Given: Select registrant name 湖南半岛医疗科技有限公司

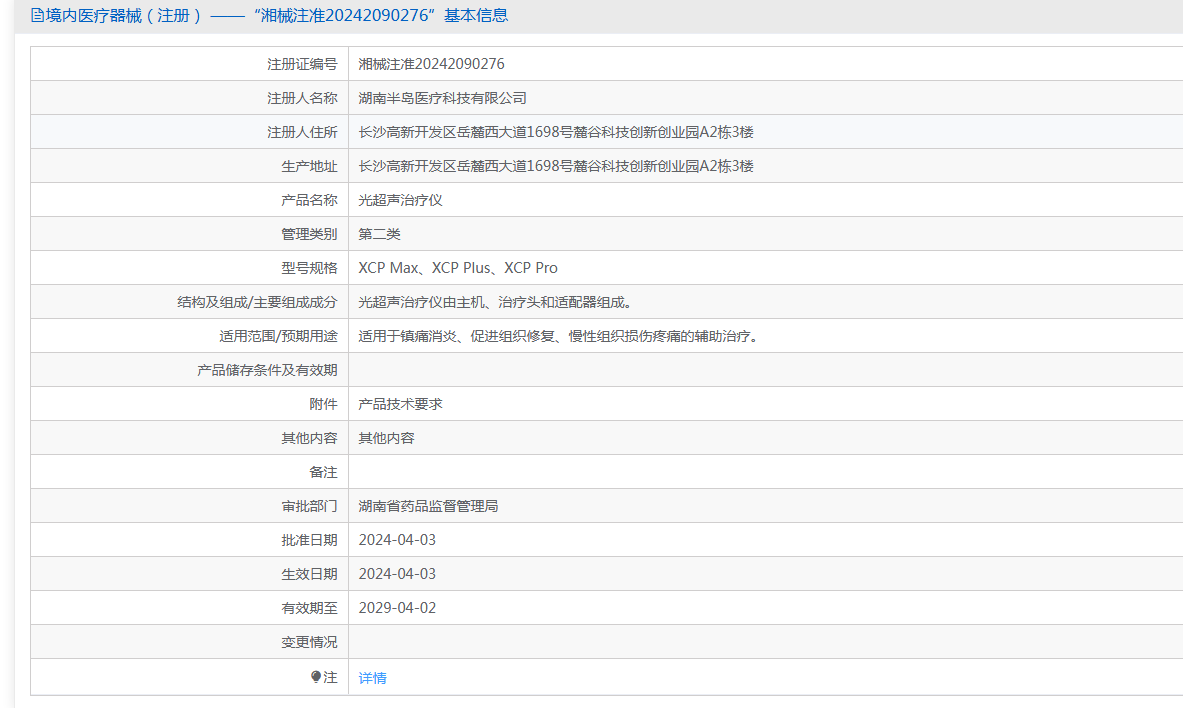Looking at the screenshot, I should (442, 98).
